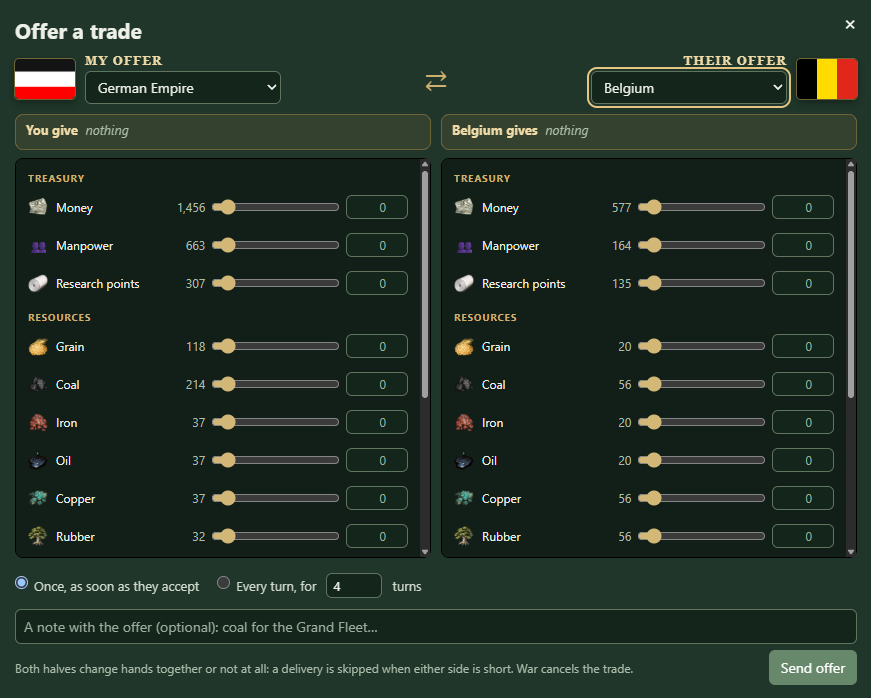Select the 'Every turn, for' radio option
Screen dimensions: 871x698
223,582
